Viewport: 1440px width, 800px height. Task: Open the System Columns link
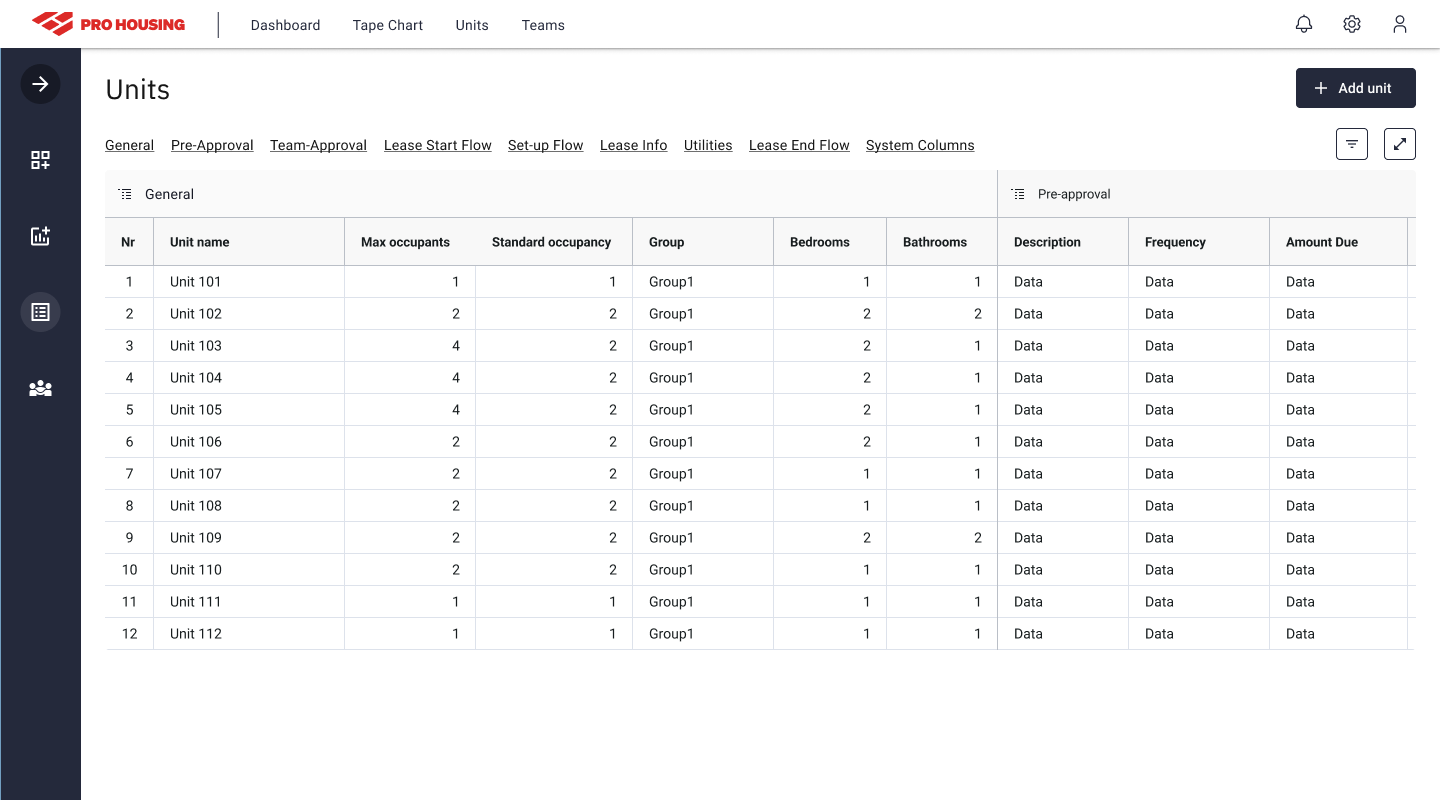(x=920, y=145)
